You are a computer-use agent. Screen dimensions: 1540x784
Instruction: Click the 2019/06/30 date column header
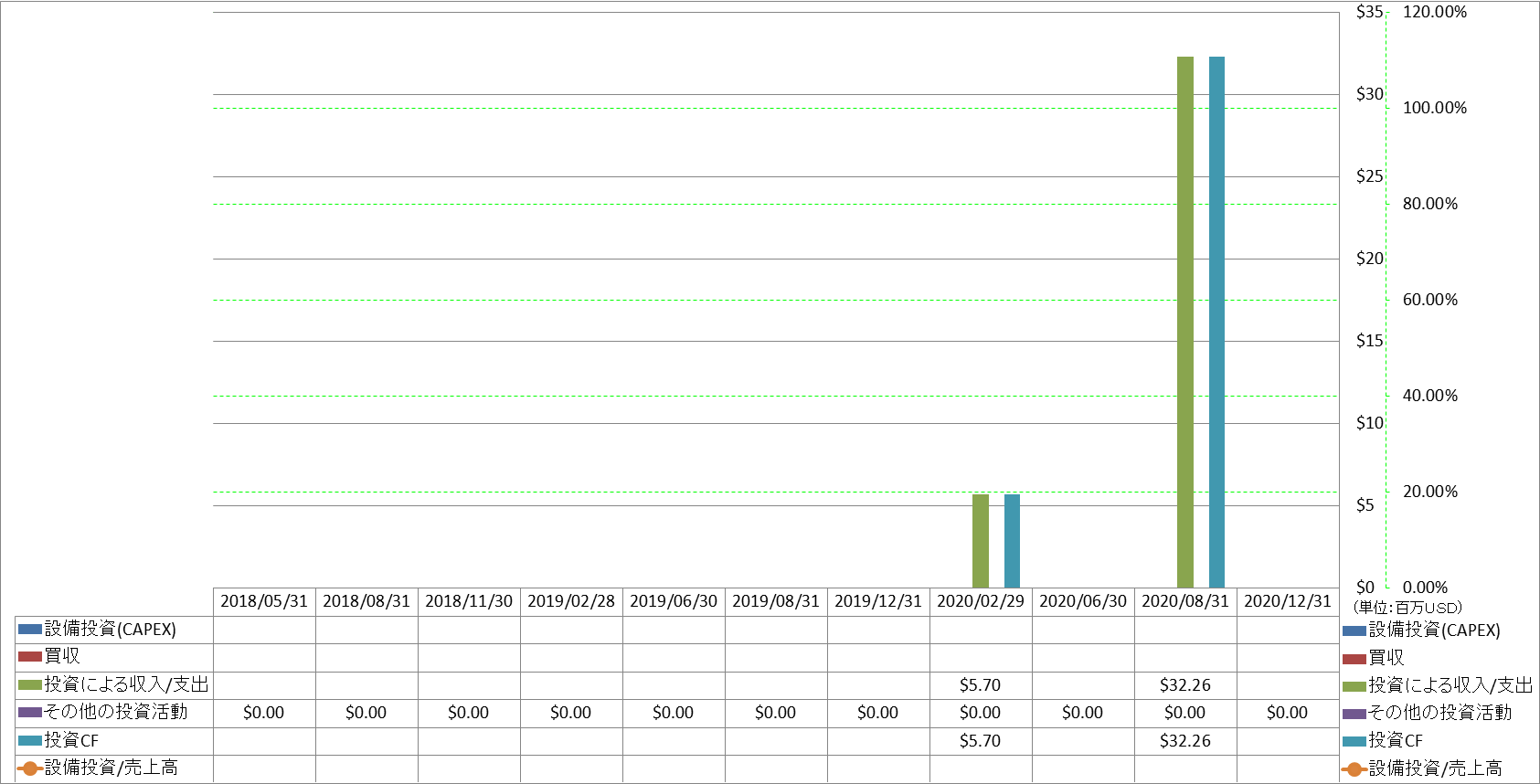674,601
